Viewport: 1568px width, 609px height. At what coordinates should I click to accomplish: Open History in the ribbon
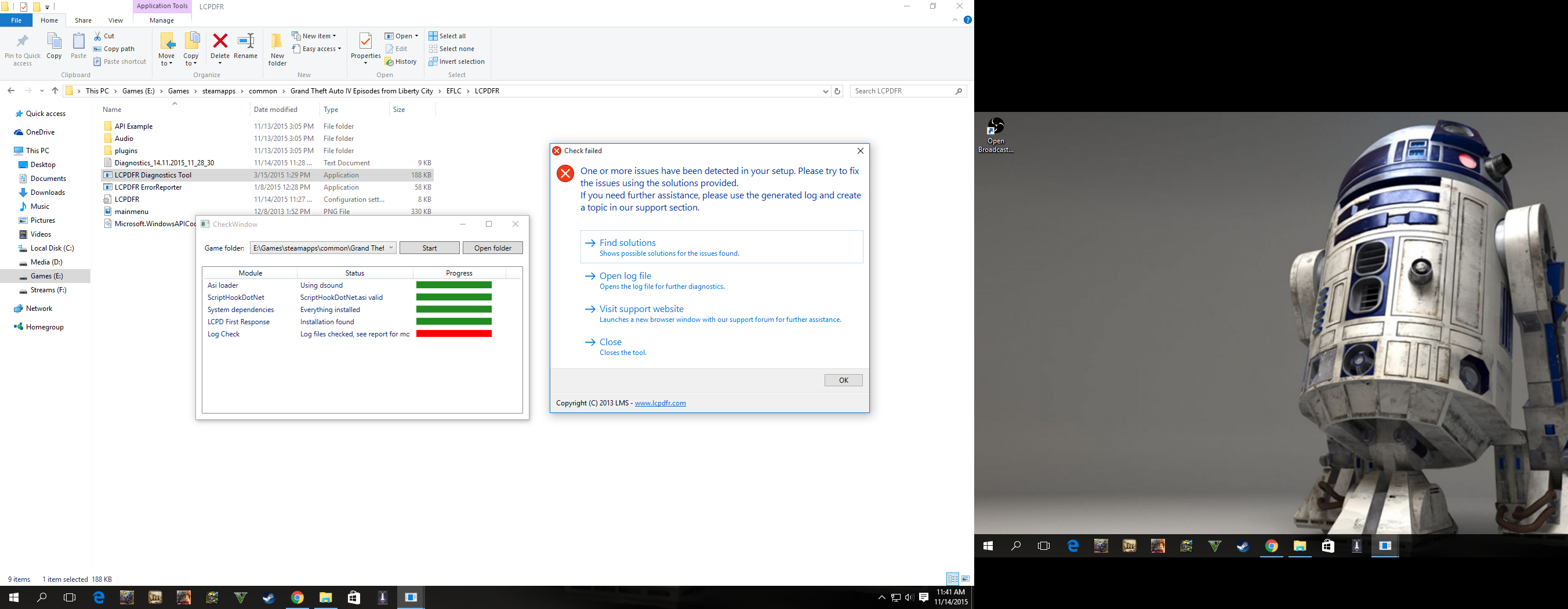pos(401,61)
